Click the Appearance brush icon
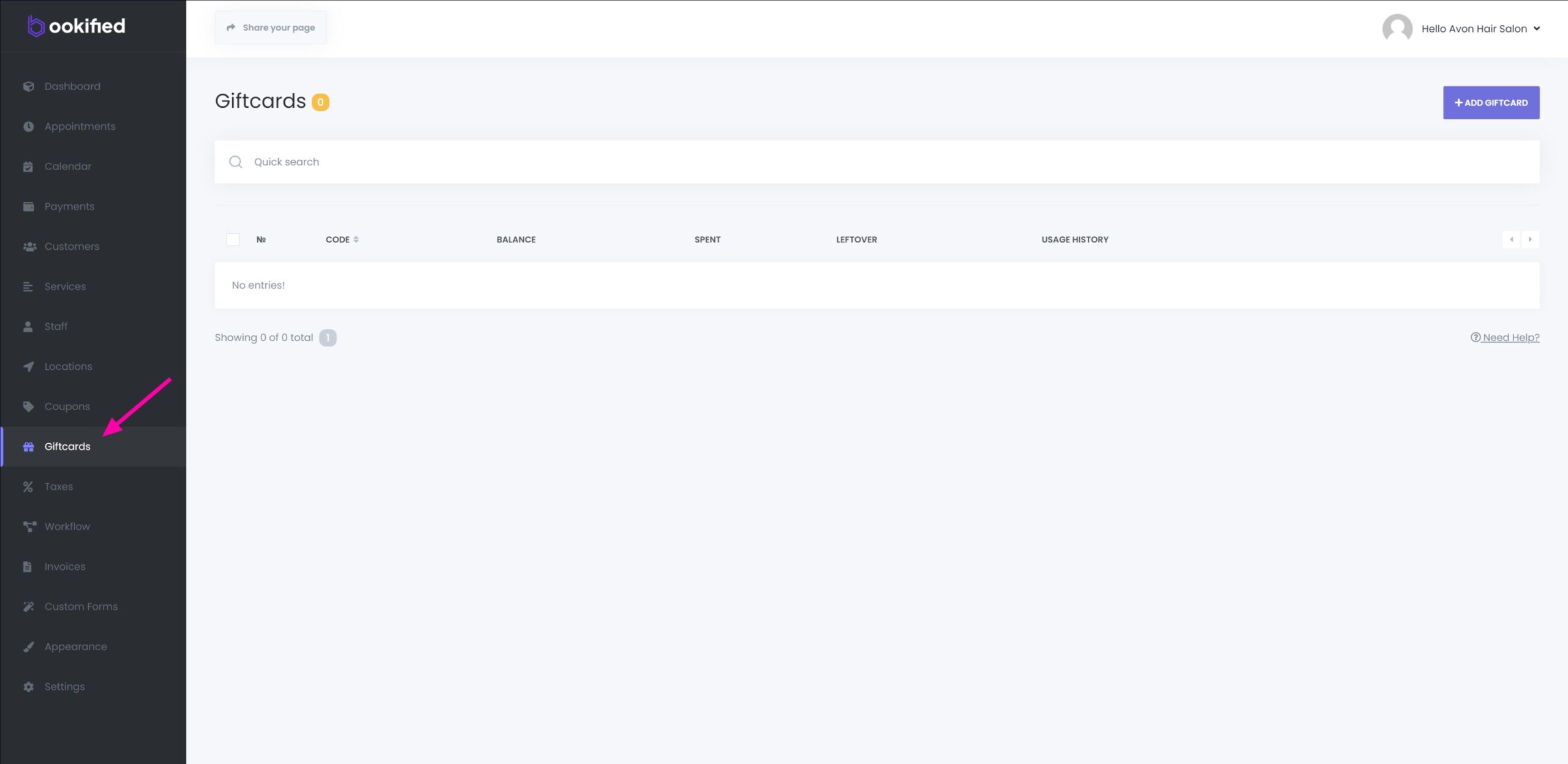Image resolution: width=1568 pixels, height=764 pixels. tap(28, 647)
